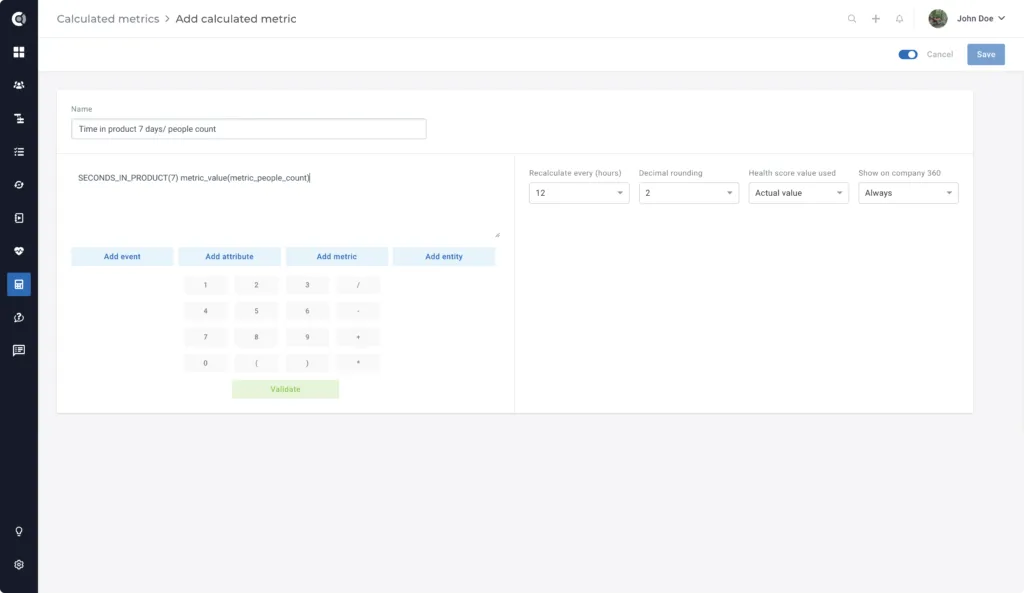
Task: Click keypad digit 7
Action: click(x=205, y=337)
